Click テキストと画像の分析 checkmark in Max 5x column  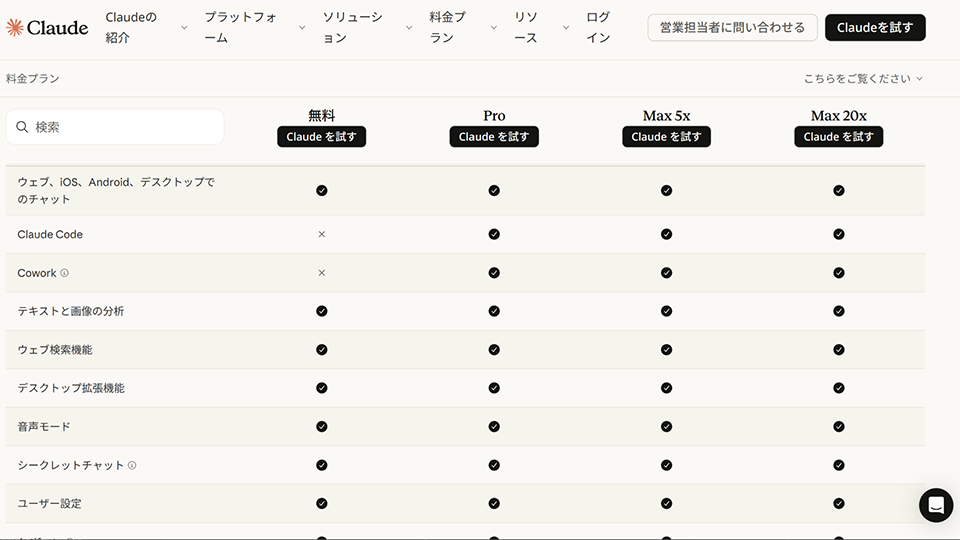(x=666, y=311)
